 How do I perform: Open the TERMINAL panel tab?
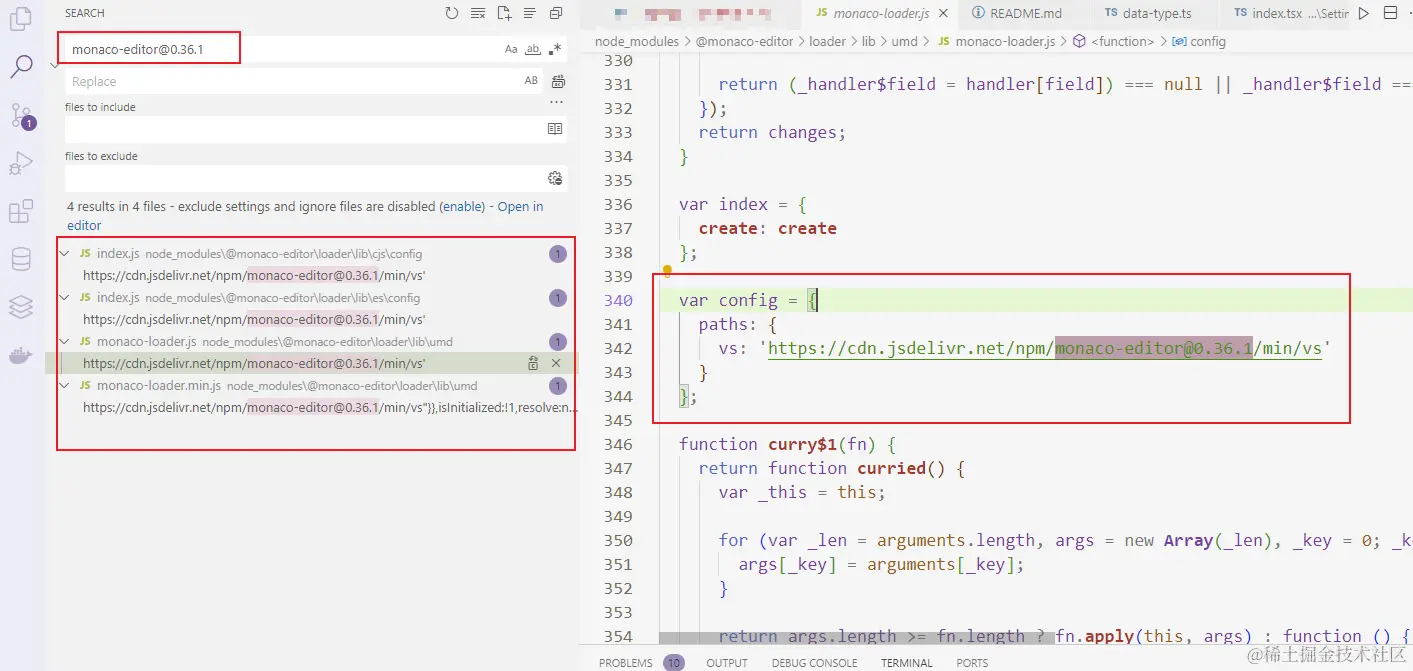pyautogui.click(x=906, y=662)
